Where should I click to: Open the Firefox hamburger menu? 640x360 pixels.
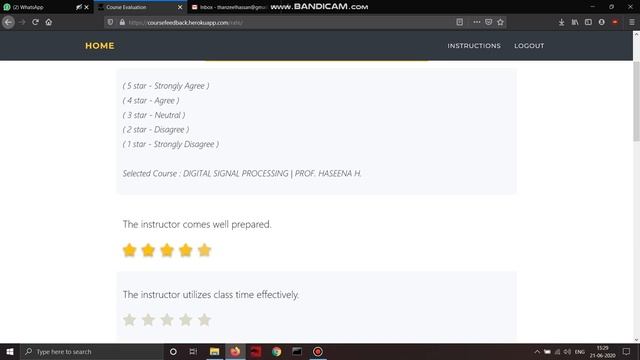[x=631, y=22]
